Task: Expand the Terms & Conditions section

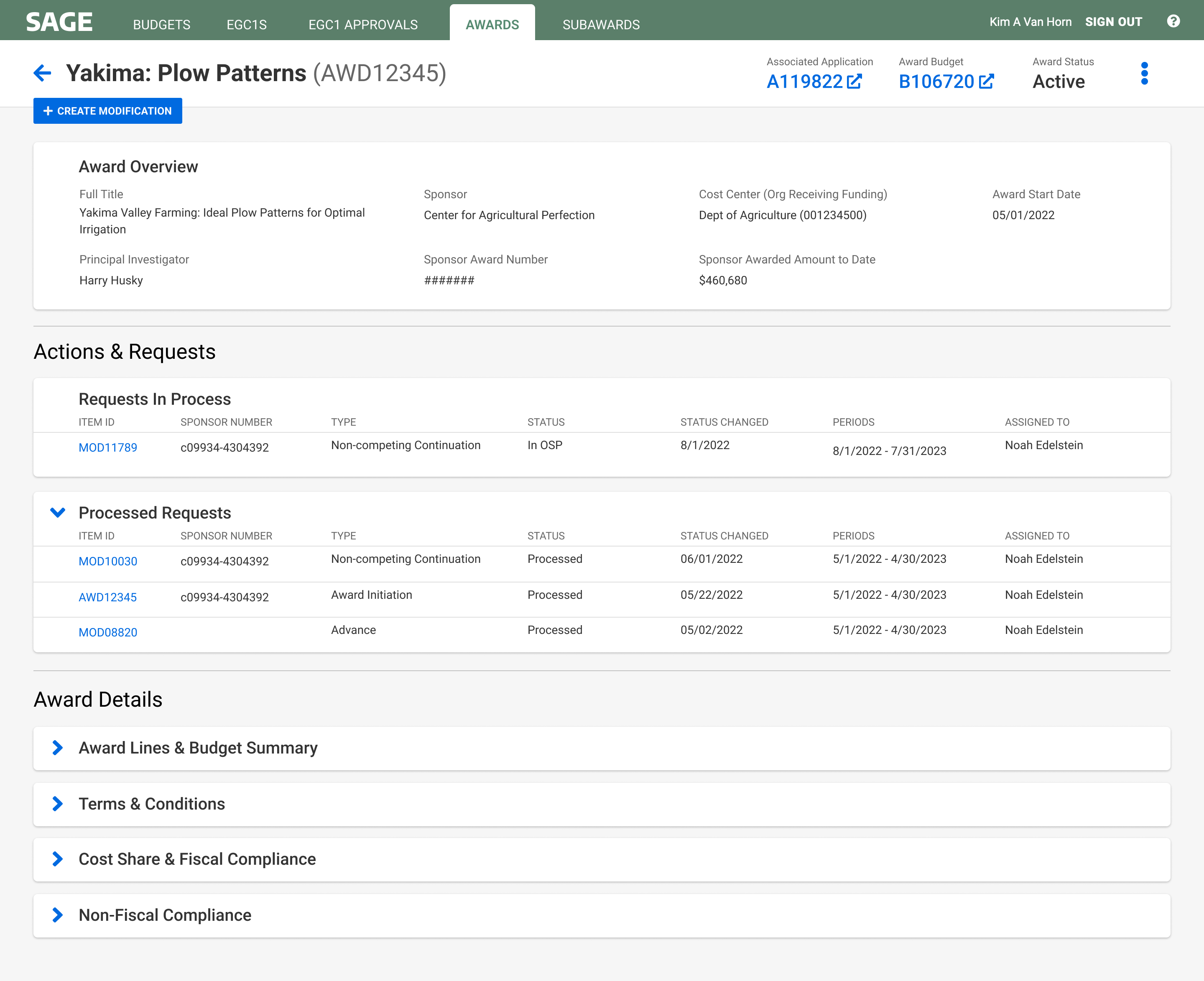Action: pos(58,804)
